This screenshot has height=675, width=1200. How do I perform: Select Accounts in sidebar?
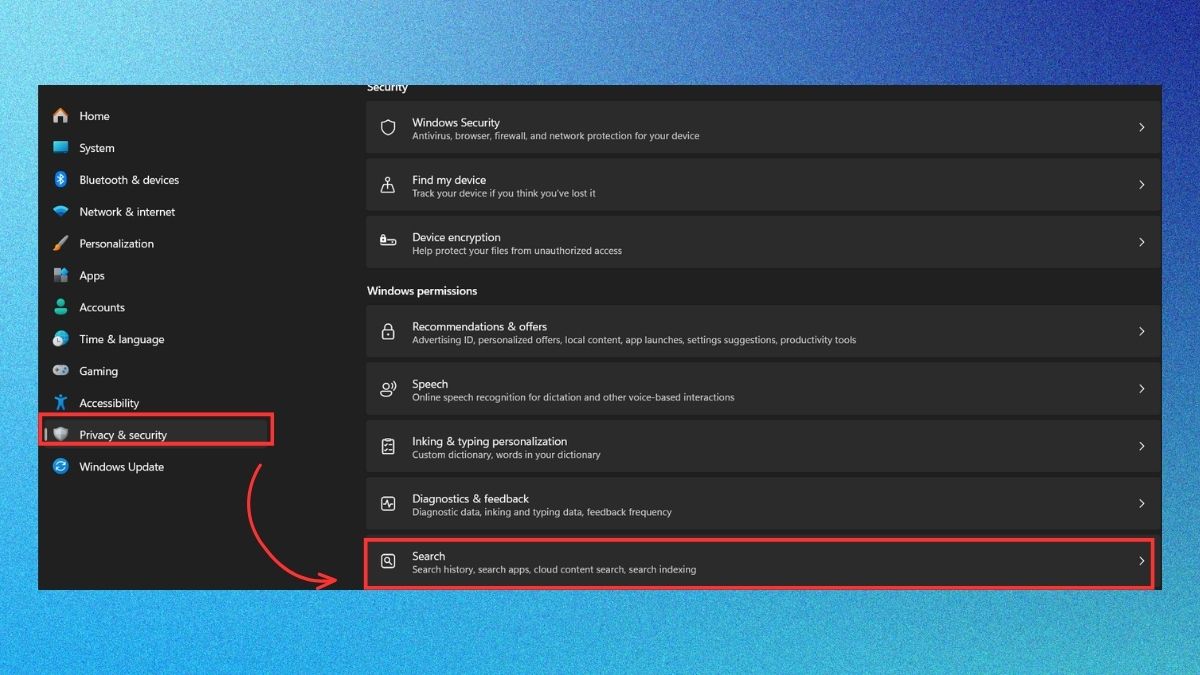click(x=157, y=307)
